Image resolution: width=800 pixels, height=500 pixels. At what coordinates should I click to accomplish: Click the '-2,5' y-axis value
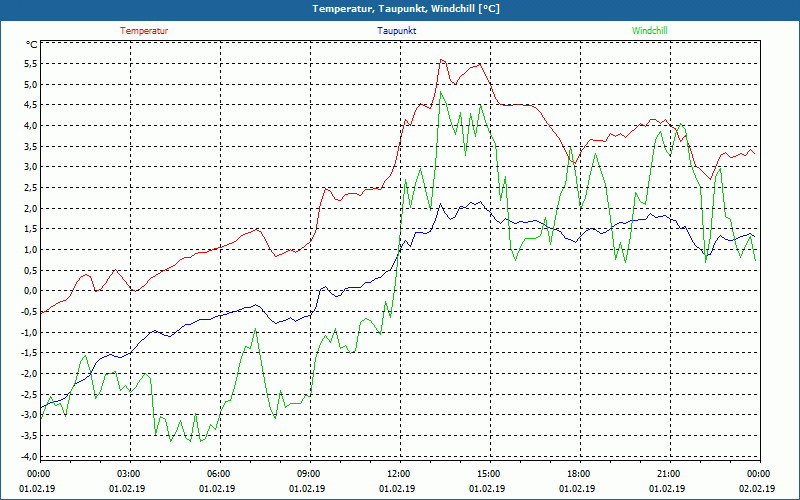pos(30,394)
